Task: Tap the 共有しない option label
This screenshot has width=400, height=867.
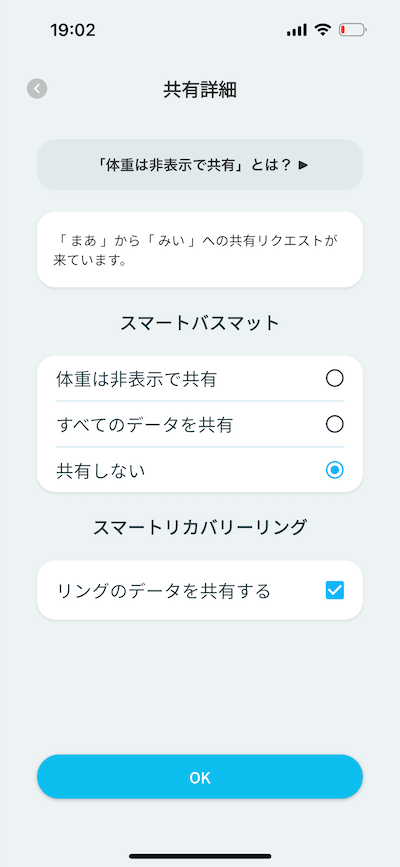Action: click(100, 471)
